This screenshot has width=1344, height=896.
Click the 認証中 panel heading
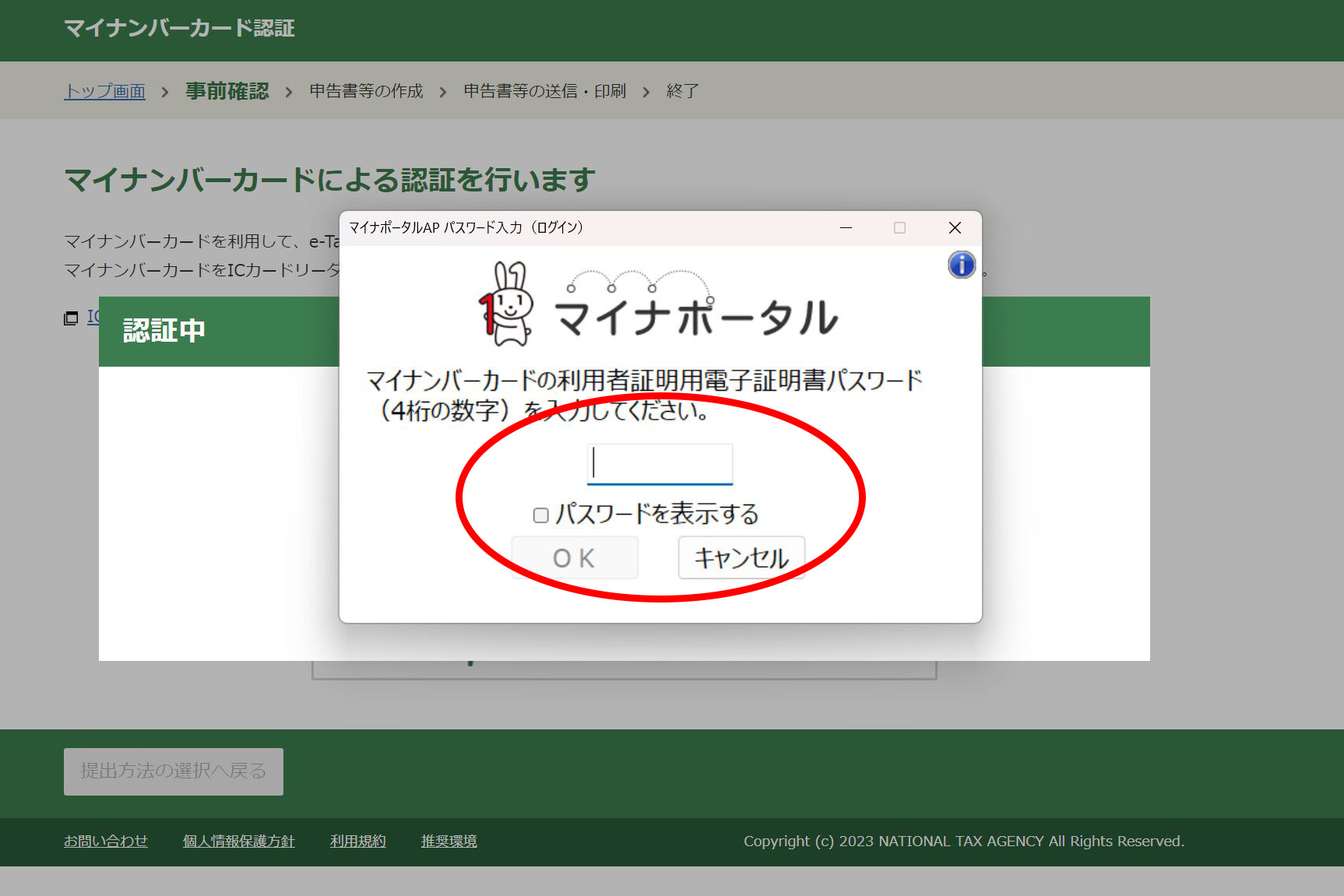click(x=164, y=331)
